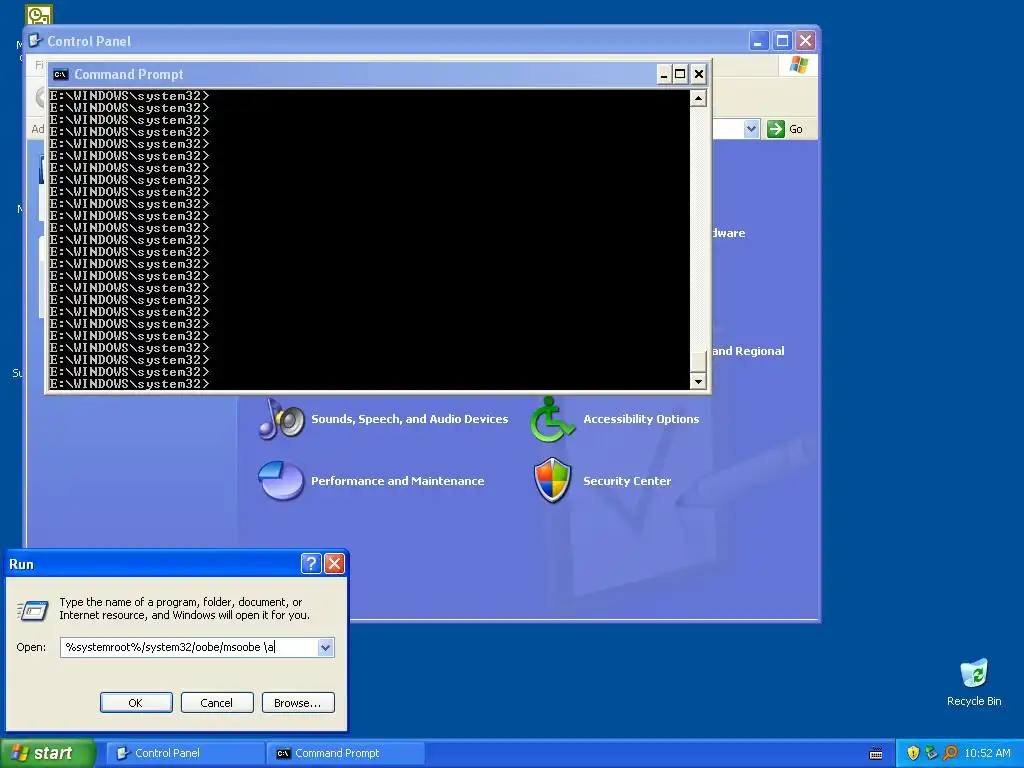Open the Security Center shield icon

pos(552,481)
